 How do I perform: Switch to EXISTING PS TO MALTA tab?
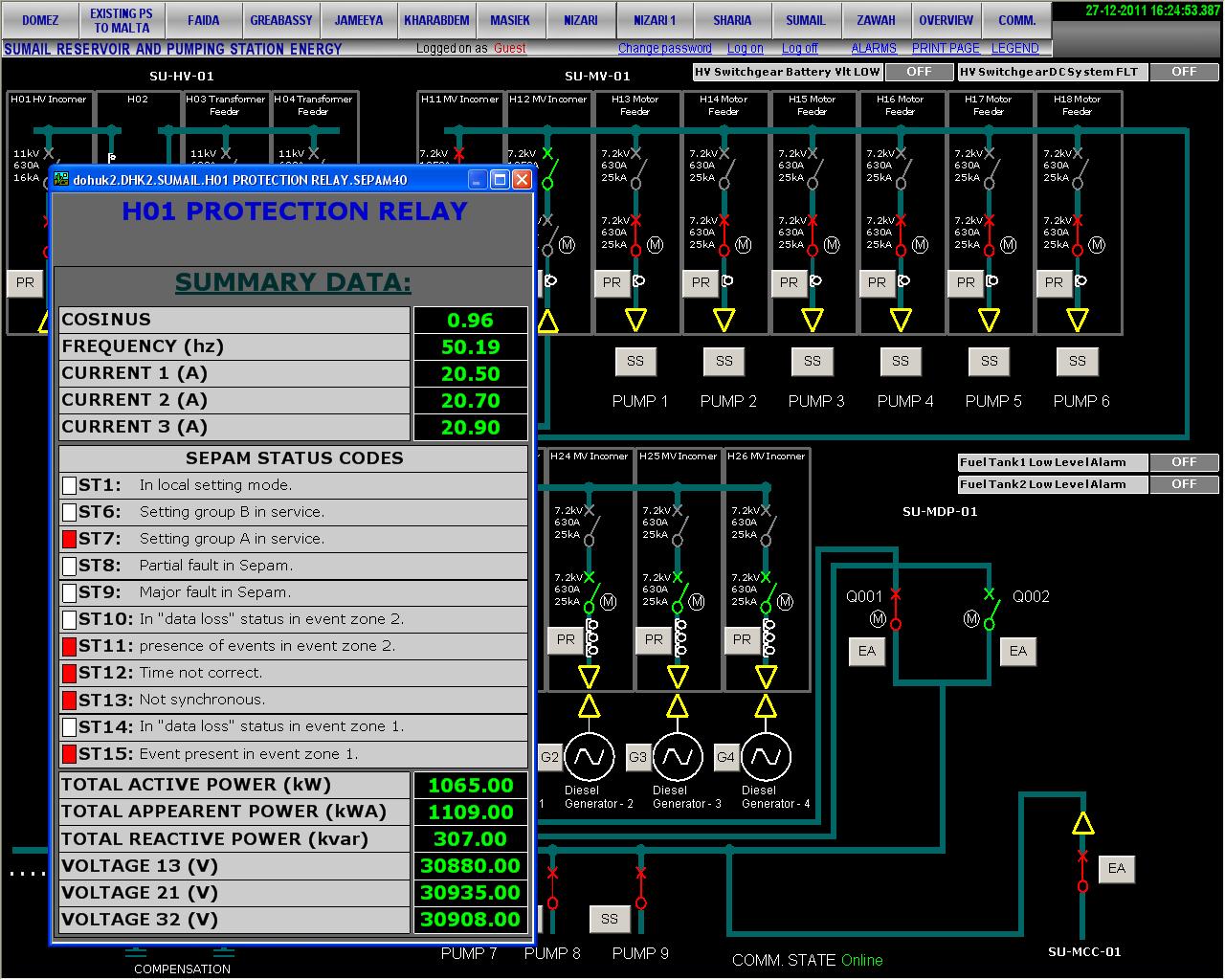pos(122,19)
